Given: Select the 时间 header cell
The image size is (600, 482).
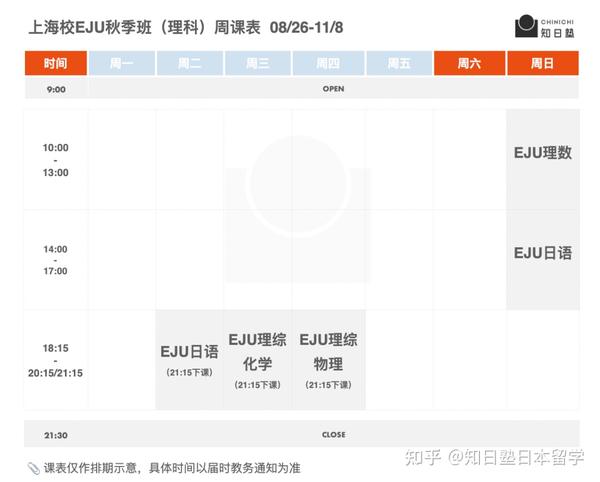Looking at the screenshot, I should [56, 63].
